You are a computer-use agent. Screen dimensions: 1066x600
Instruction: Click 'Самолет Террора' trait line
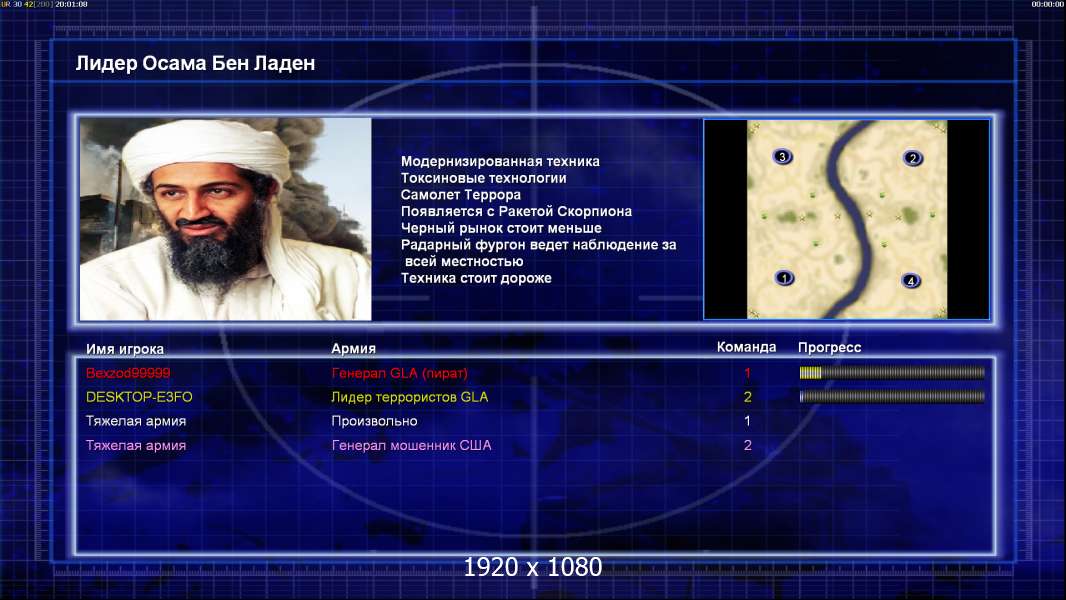460,194
